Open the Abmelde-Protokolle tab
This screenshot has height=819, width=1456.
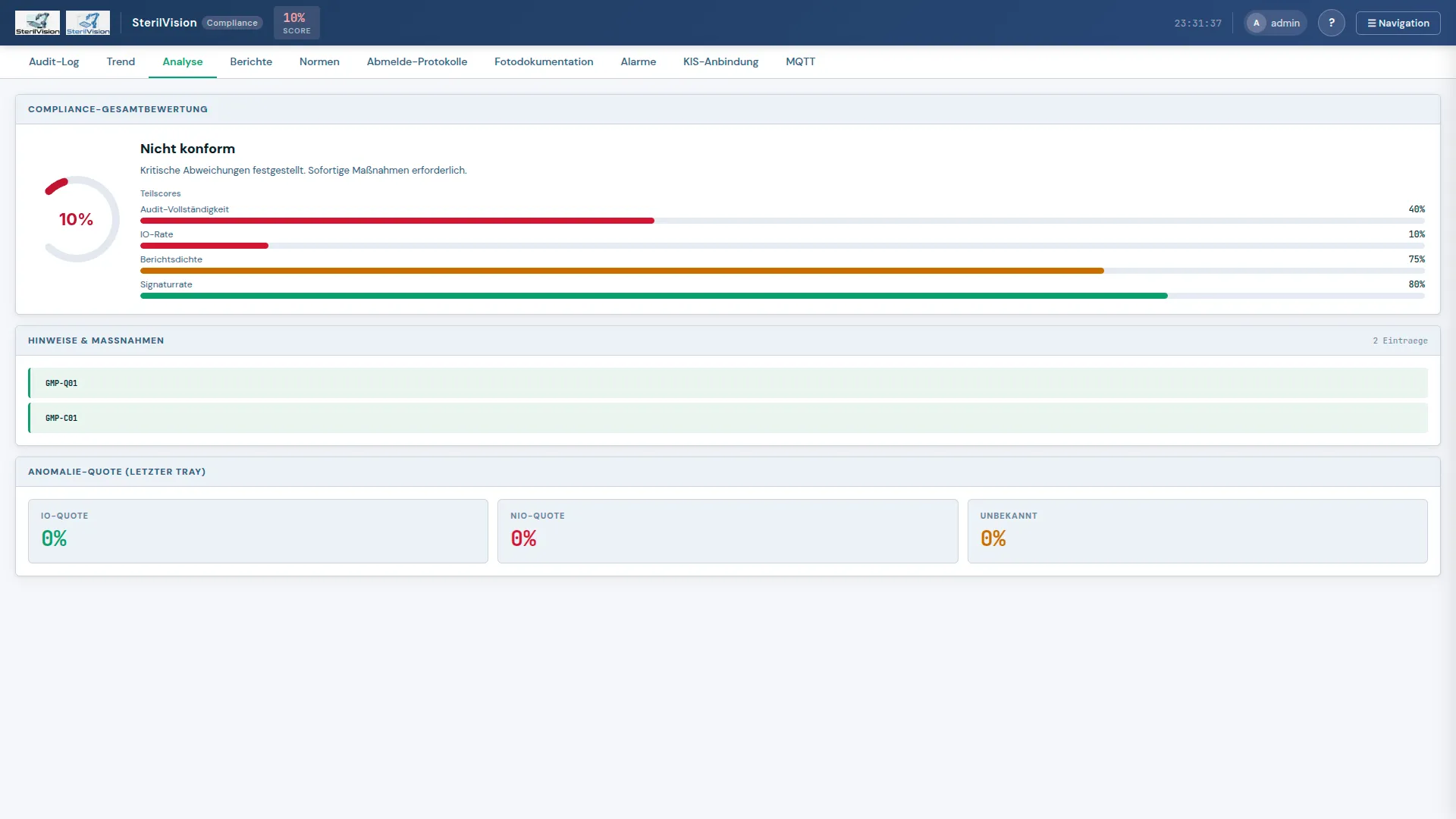pos(417,61)
